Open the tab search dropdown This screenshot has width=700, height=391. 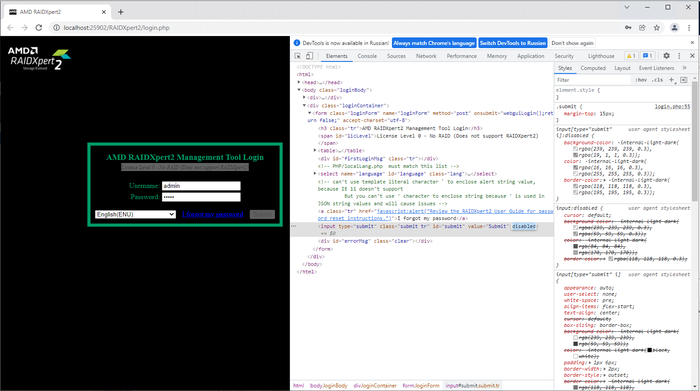[x=627, y=7]
